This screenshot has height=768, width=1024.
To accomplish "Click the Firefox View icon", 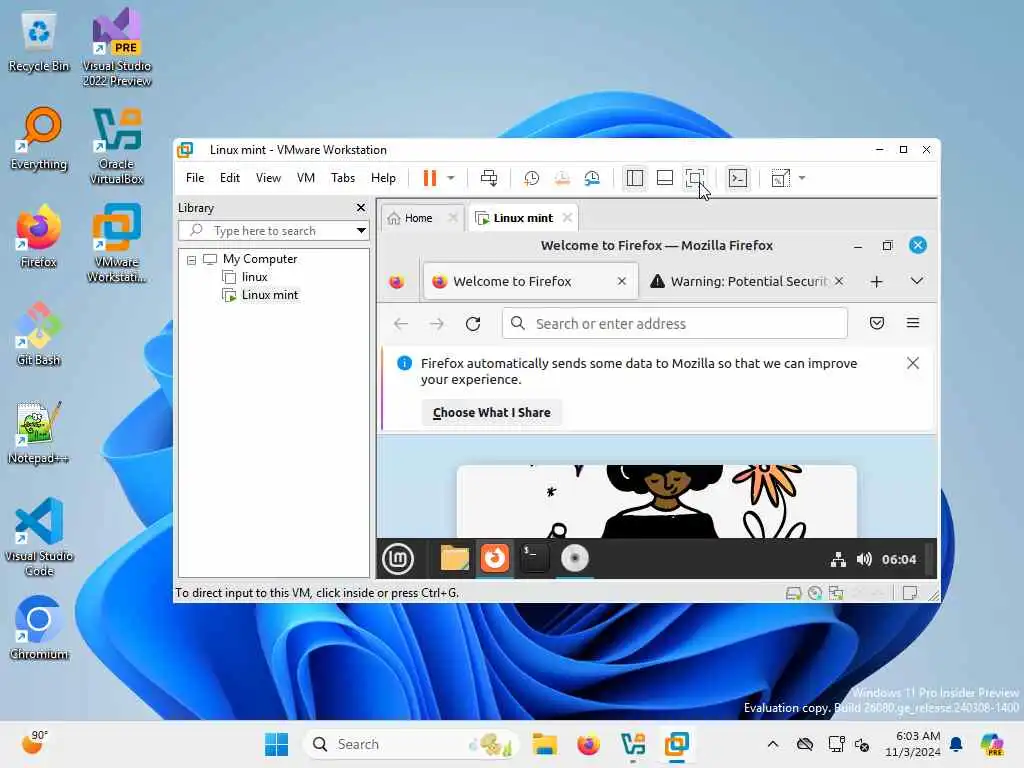I will tap(396, 281).
